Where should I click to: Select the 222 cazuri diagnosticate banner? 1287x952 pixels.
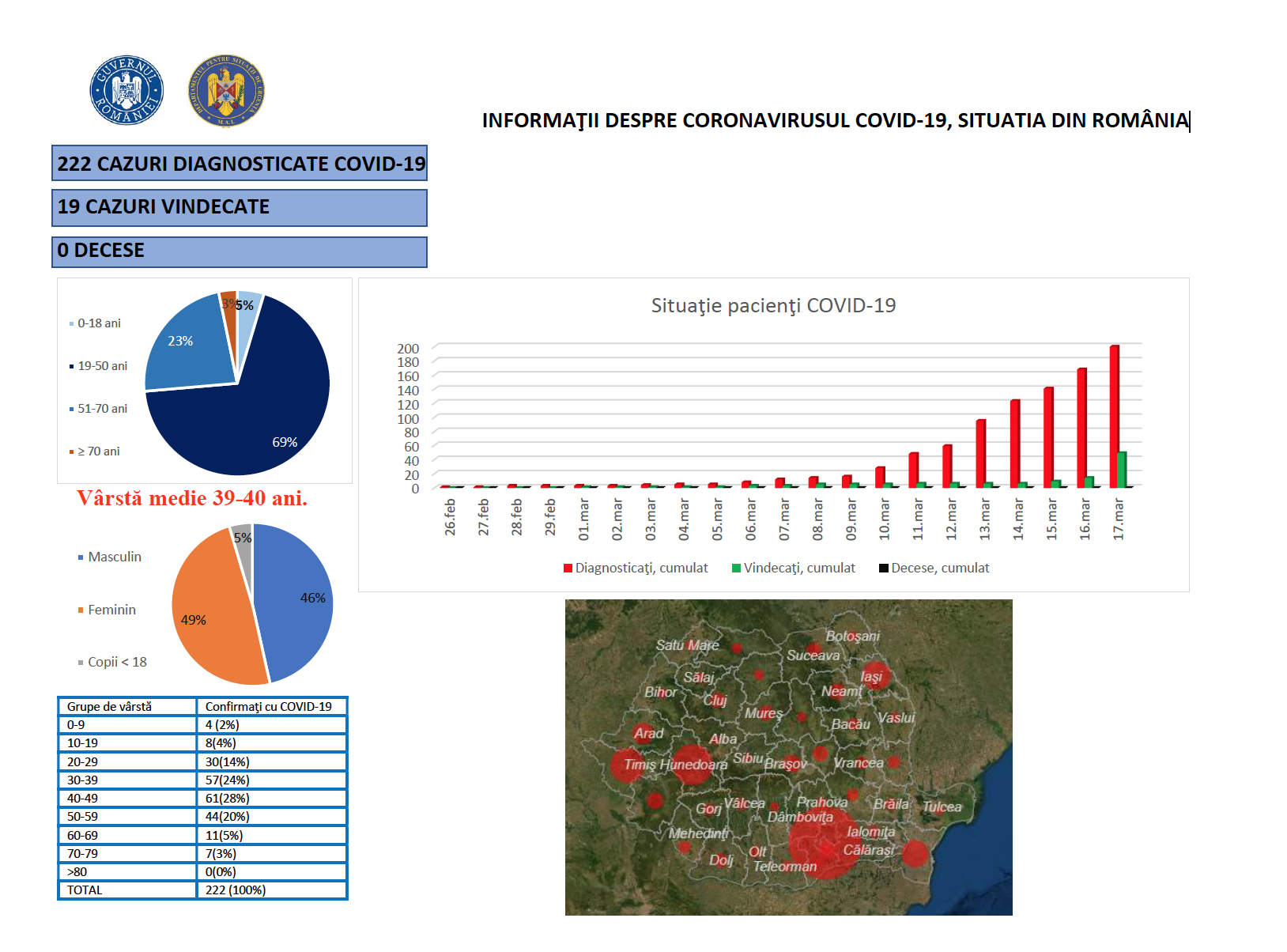[x=240, y=164]
